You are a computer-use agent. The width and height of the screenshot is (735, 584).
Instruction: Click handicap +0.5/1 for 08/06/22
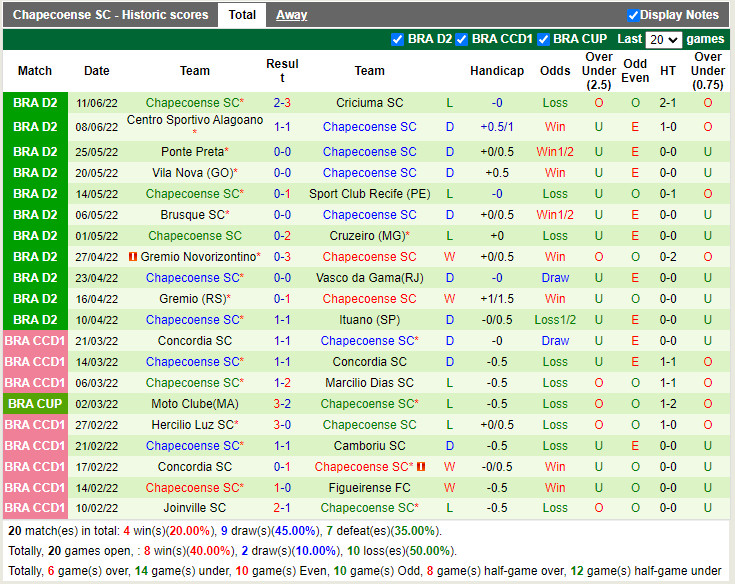tap(497, 127)
